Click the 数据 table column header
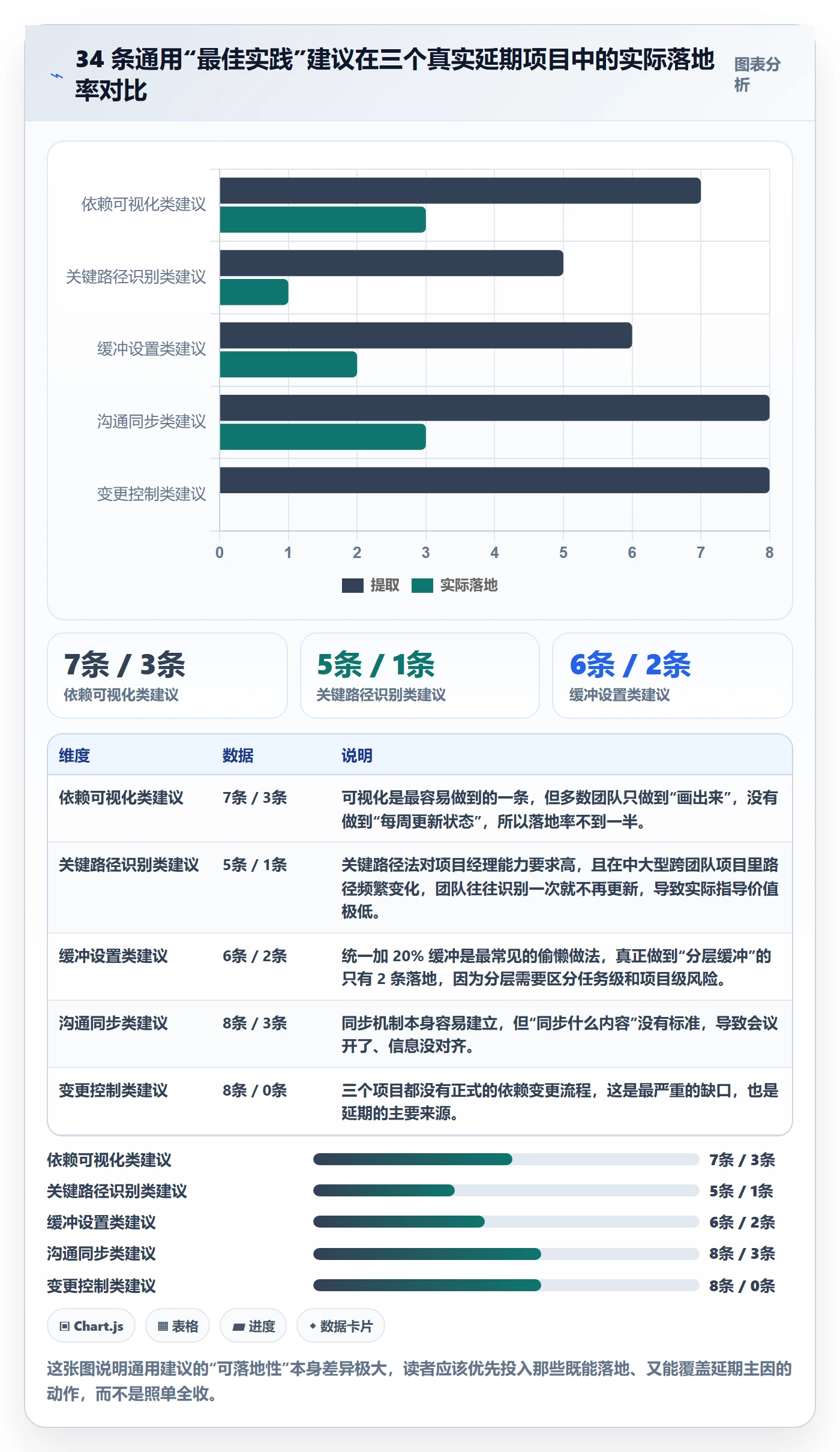 coord(238,755)
